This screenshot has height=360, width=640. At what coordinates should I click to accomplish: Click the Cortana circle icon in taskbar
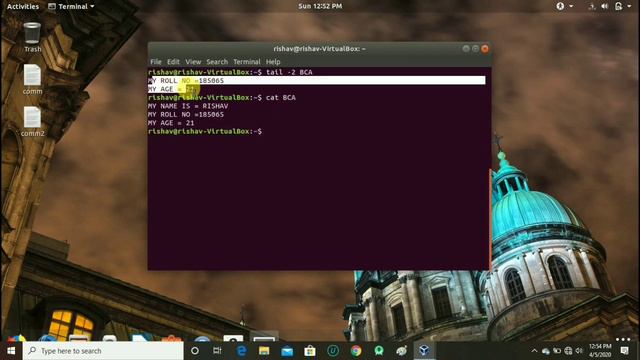pos(195,351)
